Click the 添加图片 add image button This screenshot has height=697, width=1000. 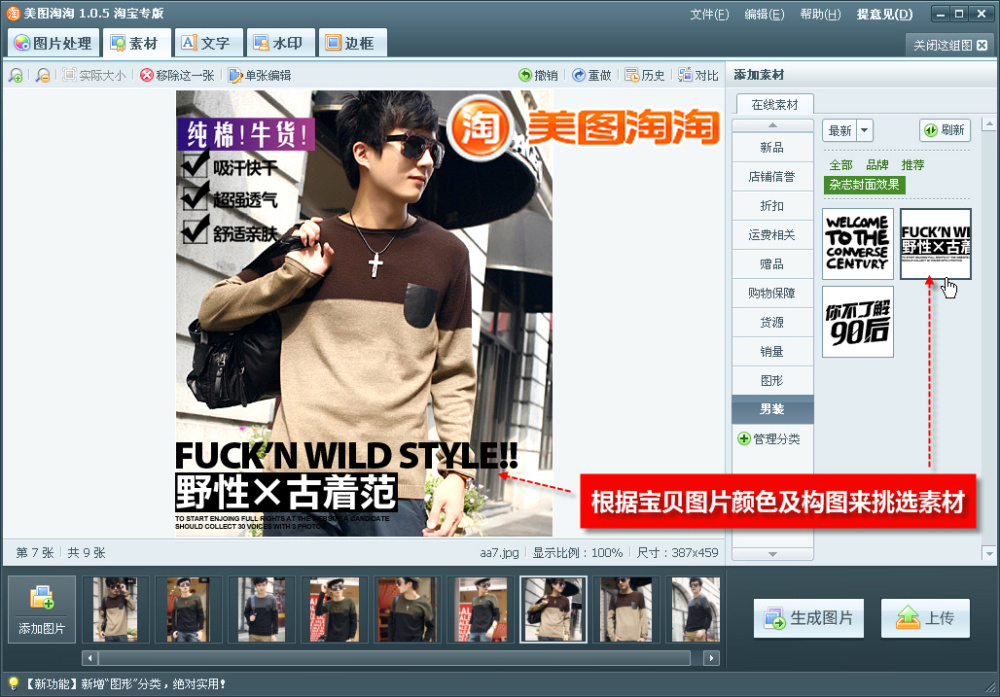41,609
